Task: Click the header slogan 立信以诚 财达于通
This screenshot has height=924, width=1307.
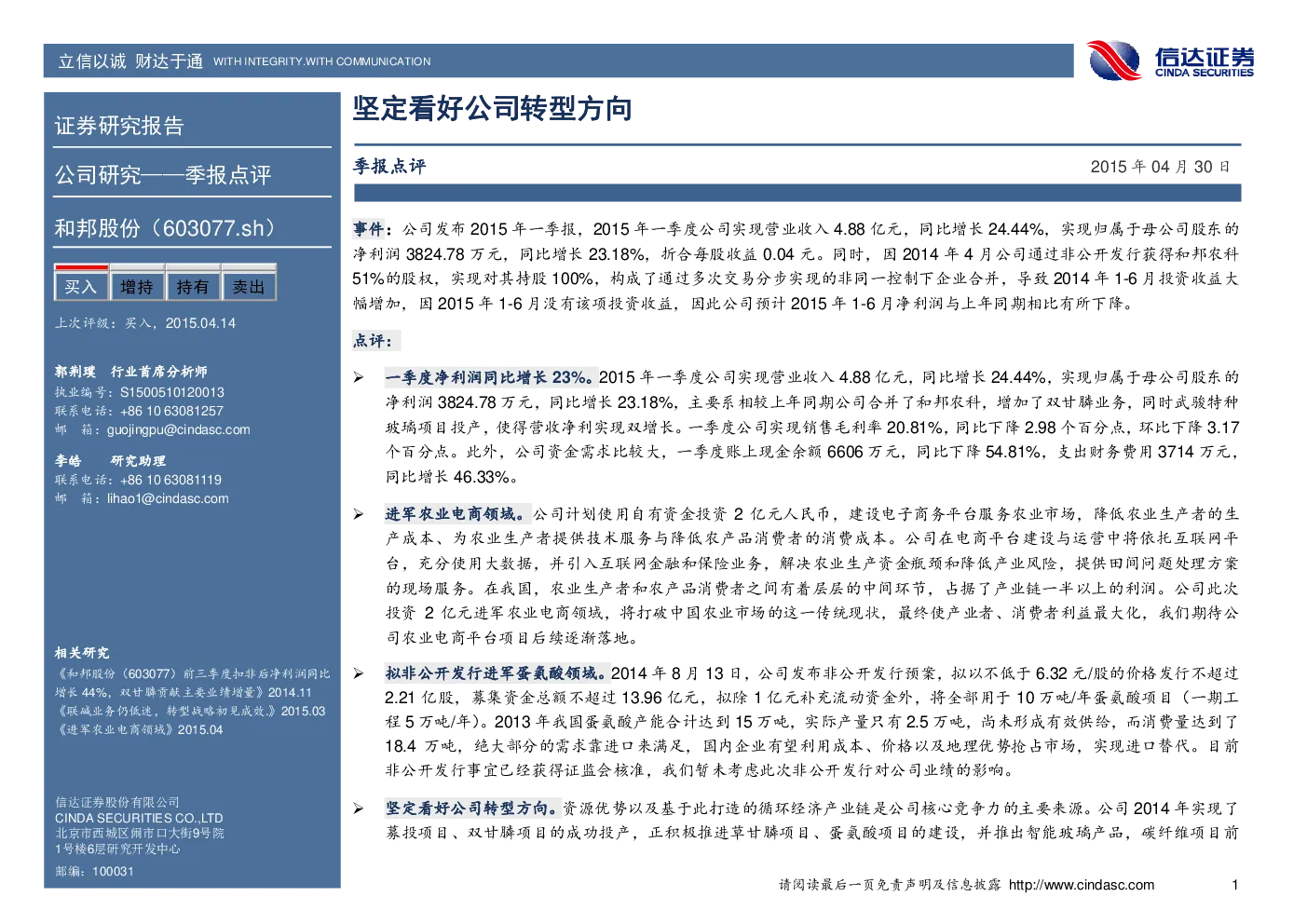Action: (130, 61)
